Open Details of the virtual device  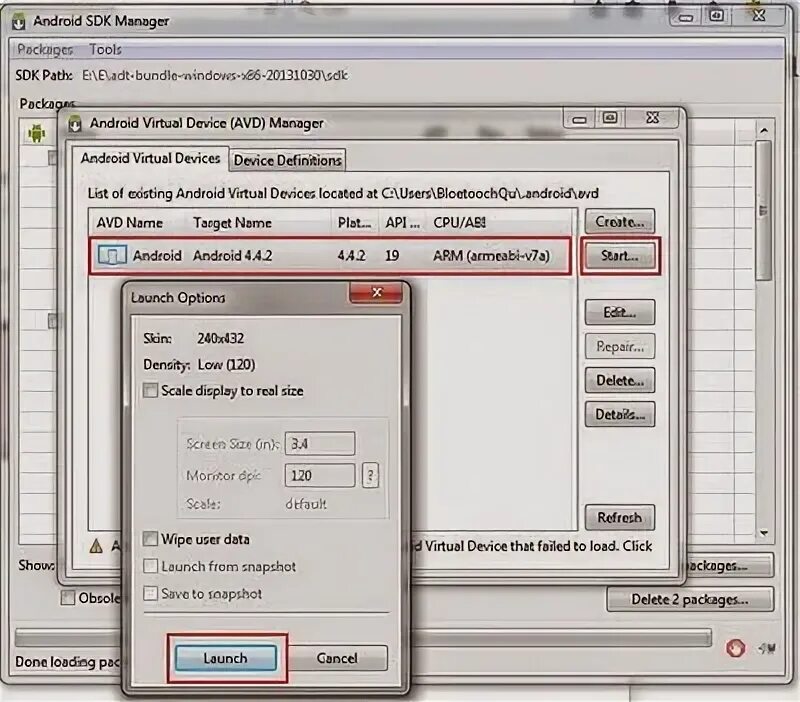click(619, 414)
